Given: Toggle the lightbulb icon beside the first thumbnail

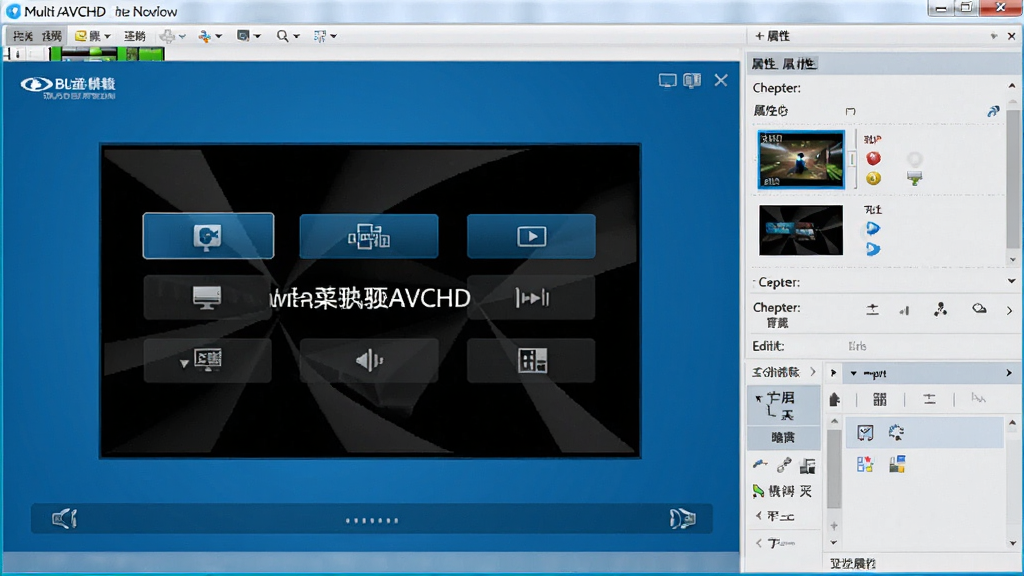Looking at the screenshot, I should pyautogui.click(x=915, y=159).
